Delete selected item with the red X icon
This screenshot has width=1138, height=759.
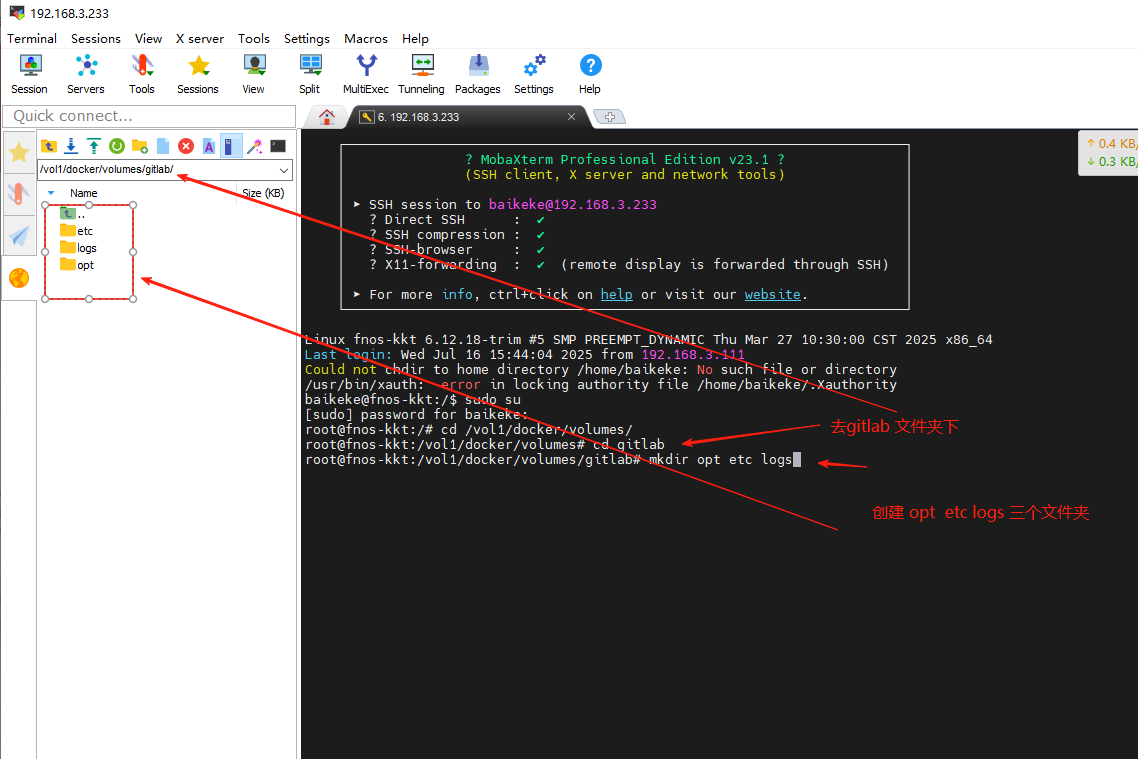(x=186, y=146)
